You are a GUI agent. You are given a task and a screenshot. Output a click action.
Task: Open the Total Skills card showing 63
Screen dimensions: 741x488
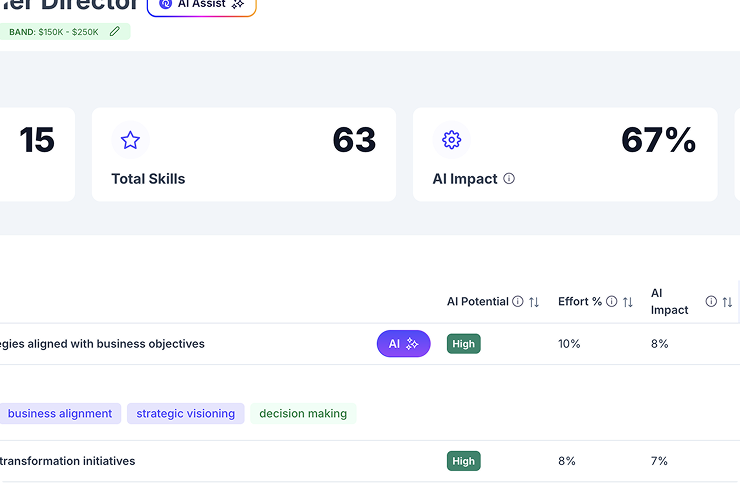tap(243, 155)
